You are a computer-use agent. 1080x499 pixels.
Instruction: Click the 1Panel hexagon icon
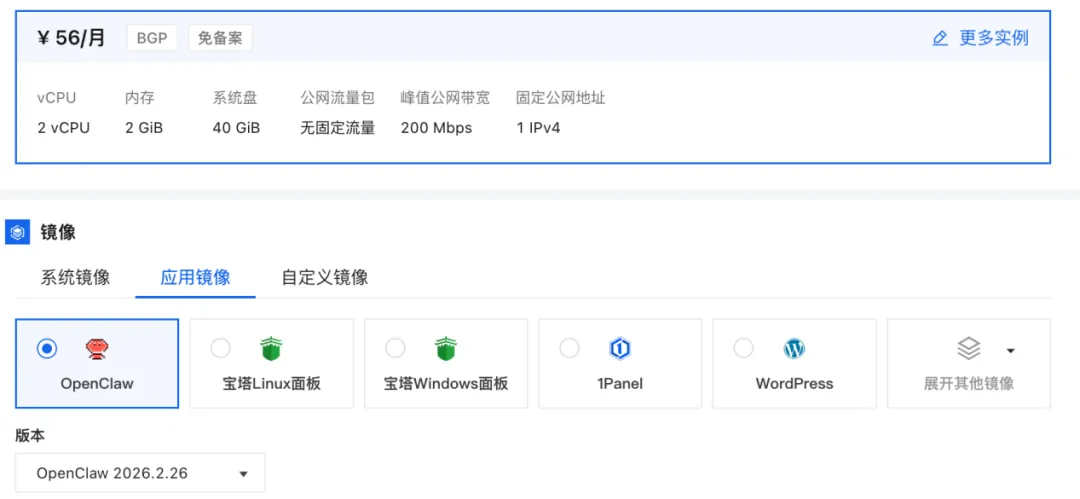620,349
